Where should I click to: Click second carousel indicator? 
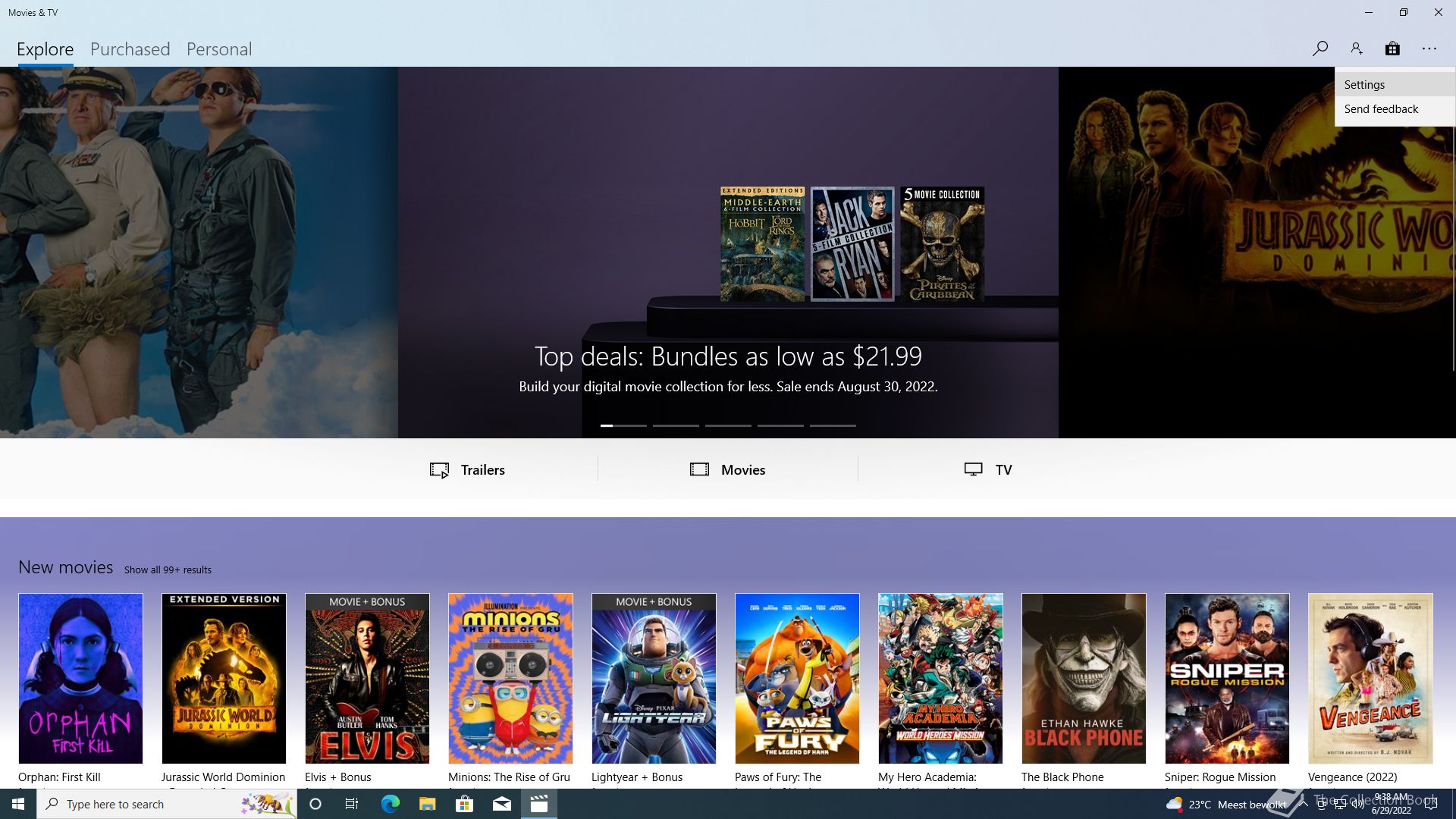click(x=676, y=425)
